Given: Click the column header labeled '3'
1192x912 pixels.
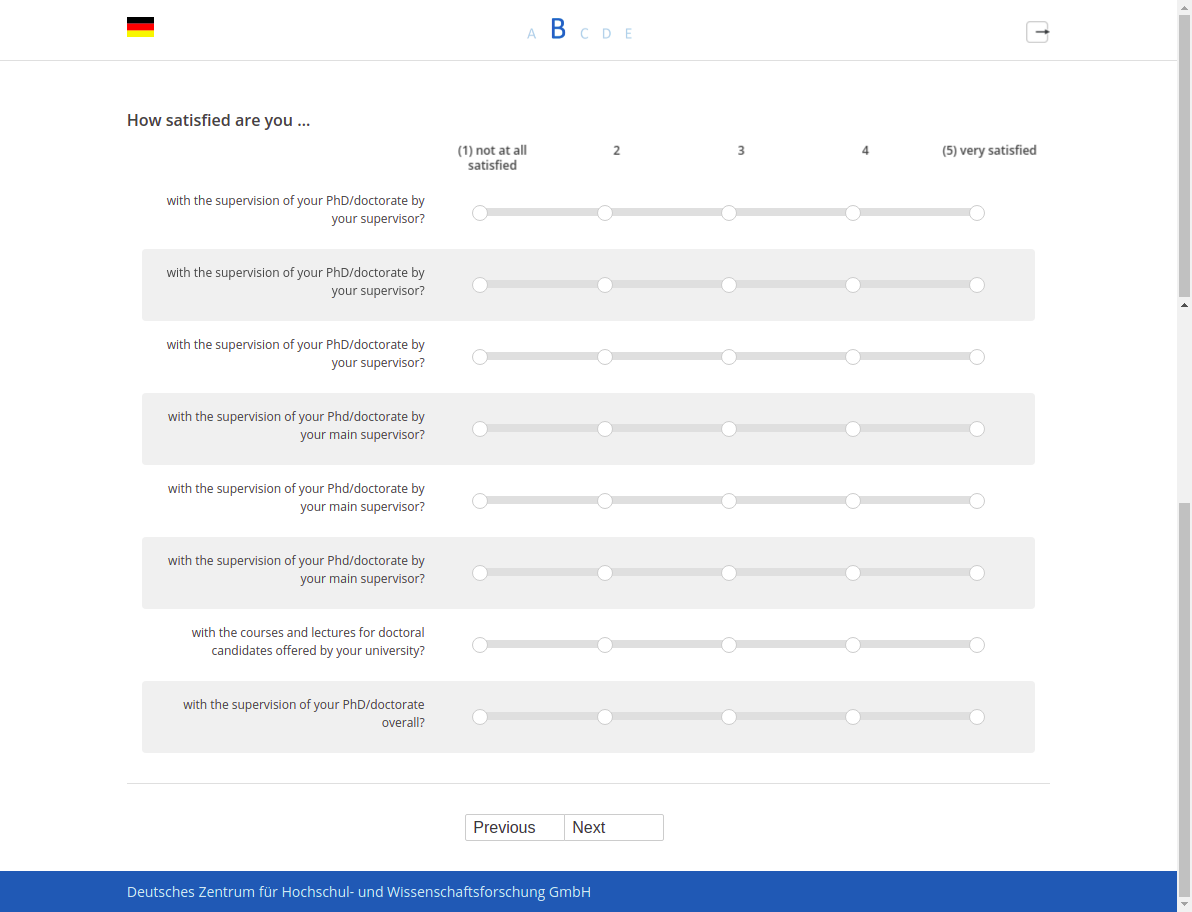Looking at the screenshot, I should point(741,150).
